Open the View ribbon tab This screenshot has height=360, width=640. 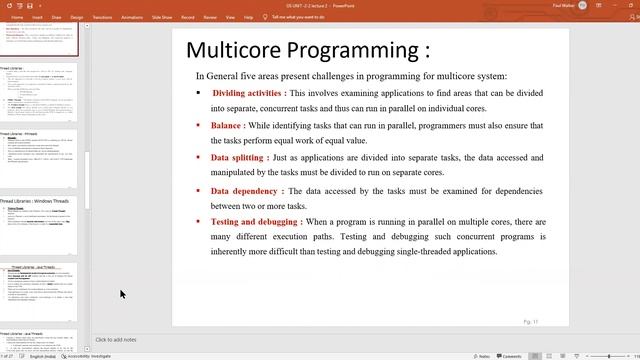tap(230, 18)
